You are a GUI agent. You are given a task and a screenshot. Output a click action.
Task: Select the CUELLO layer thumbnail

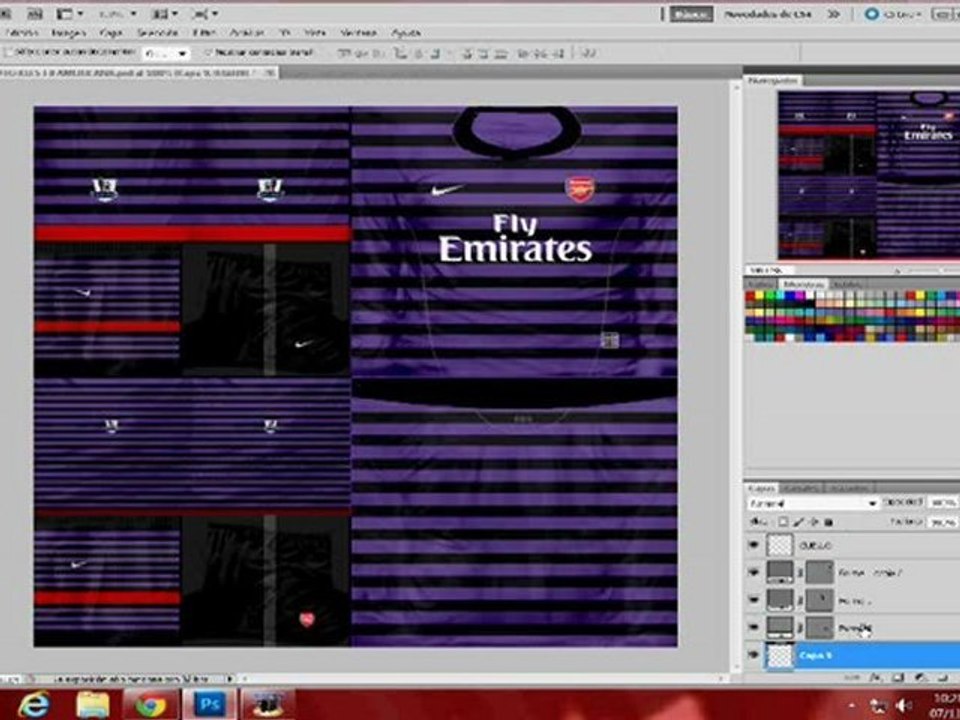point(780,544)
